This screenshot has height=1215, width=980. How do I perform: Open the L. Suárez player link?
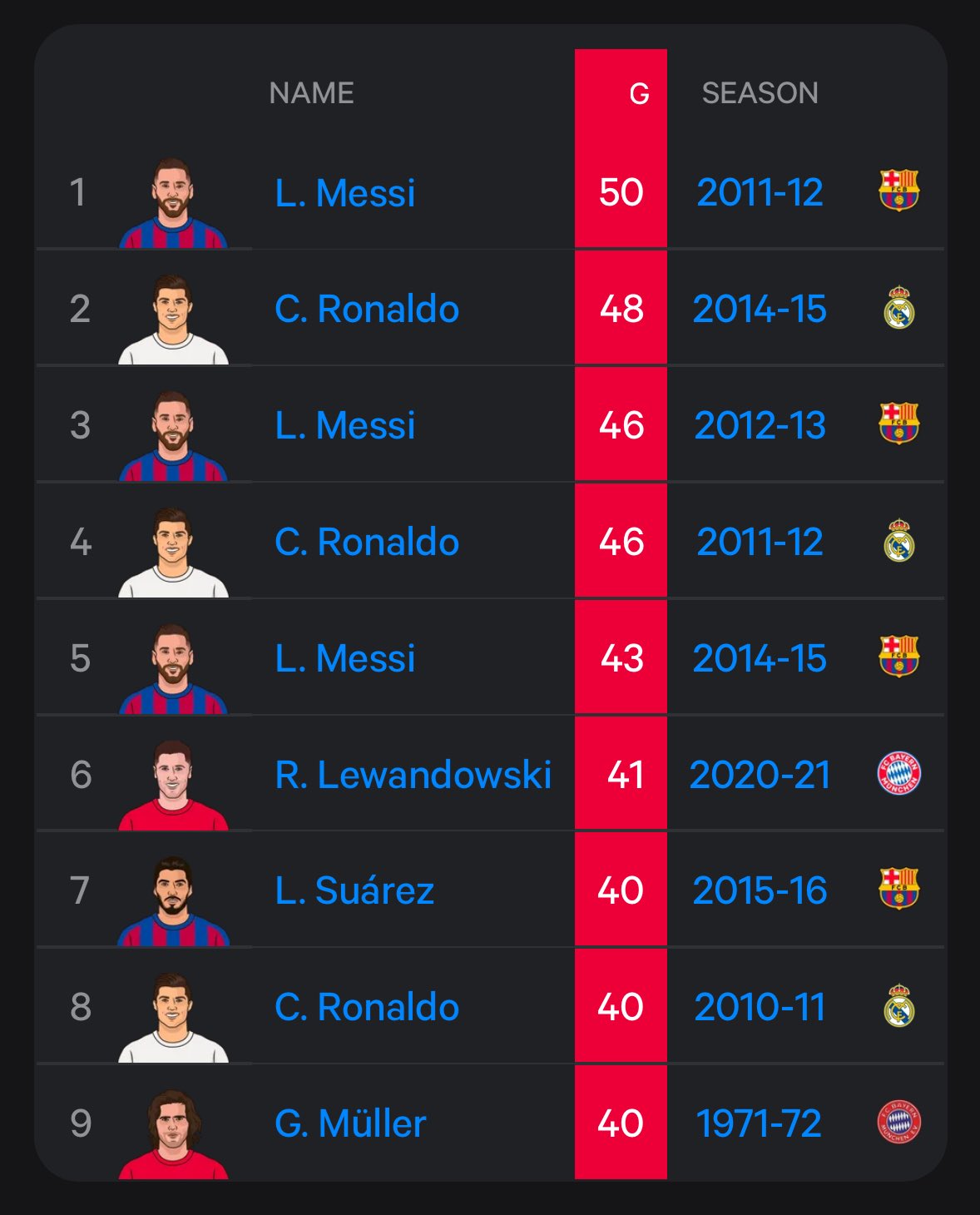[354, 890]
